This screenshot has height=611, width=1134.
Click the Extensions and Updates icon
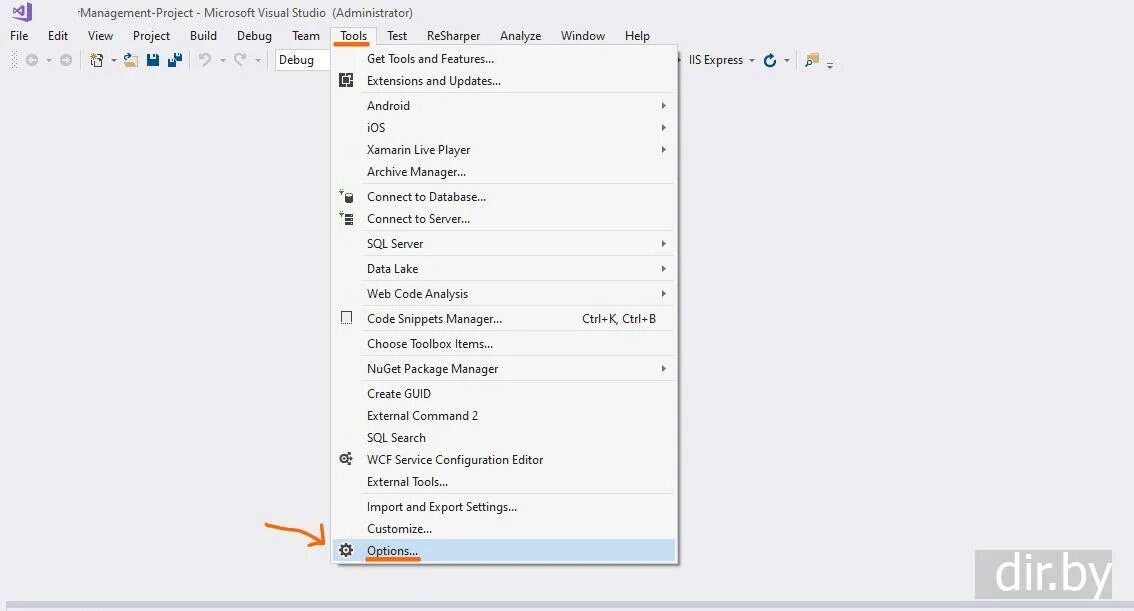(x=346, y=80)
